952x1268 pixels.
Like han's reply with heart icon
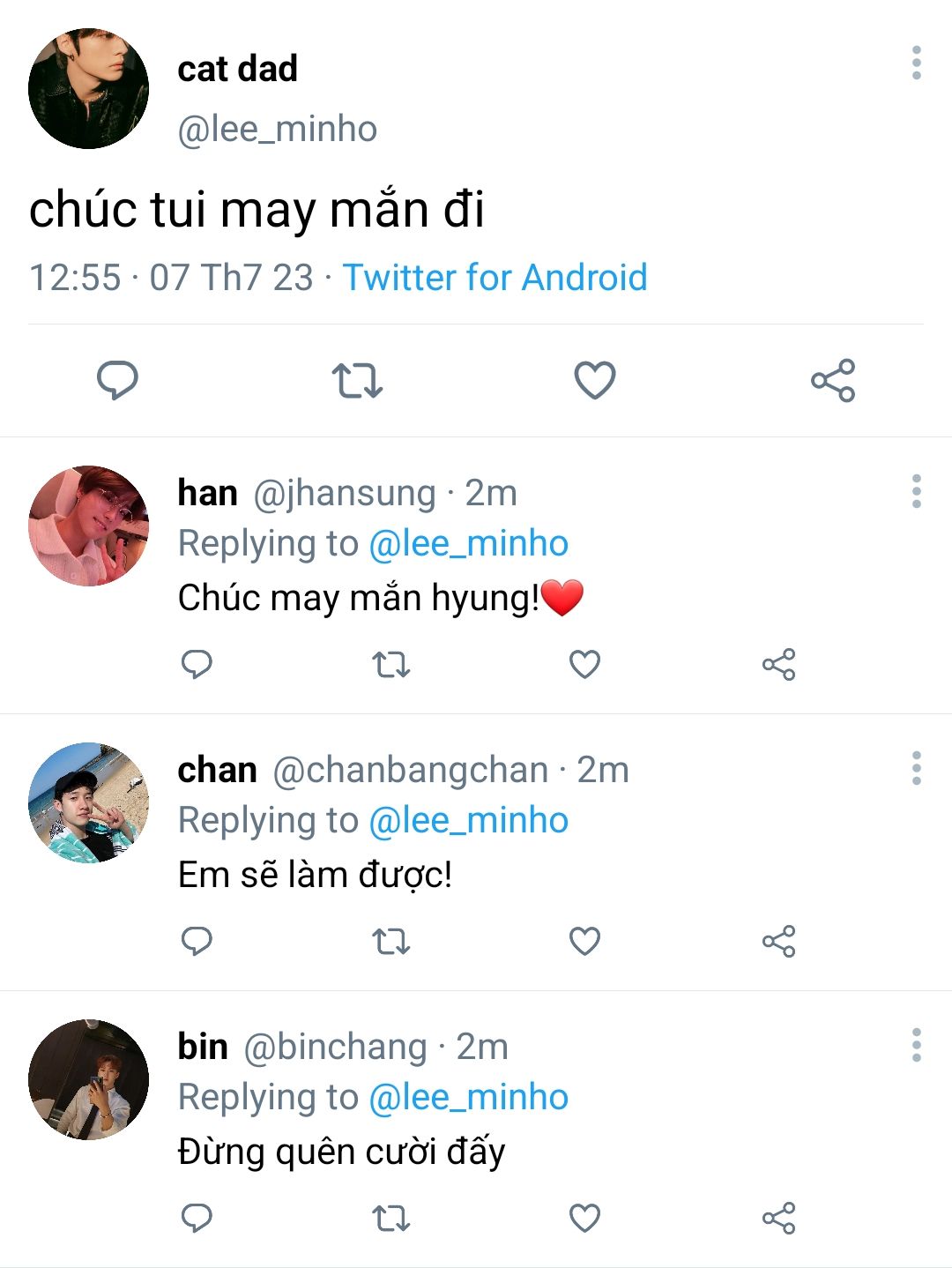[584, 664]
